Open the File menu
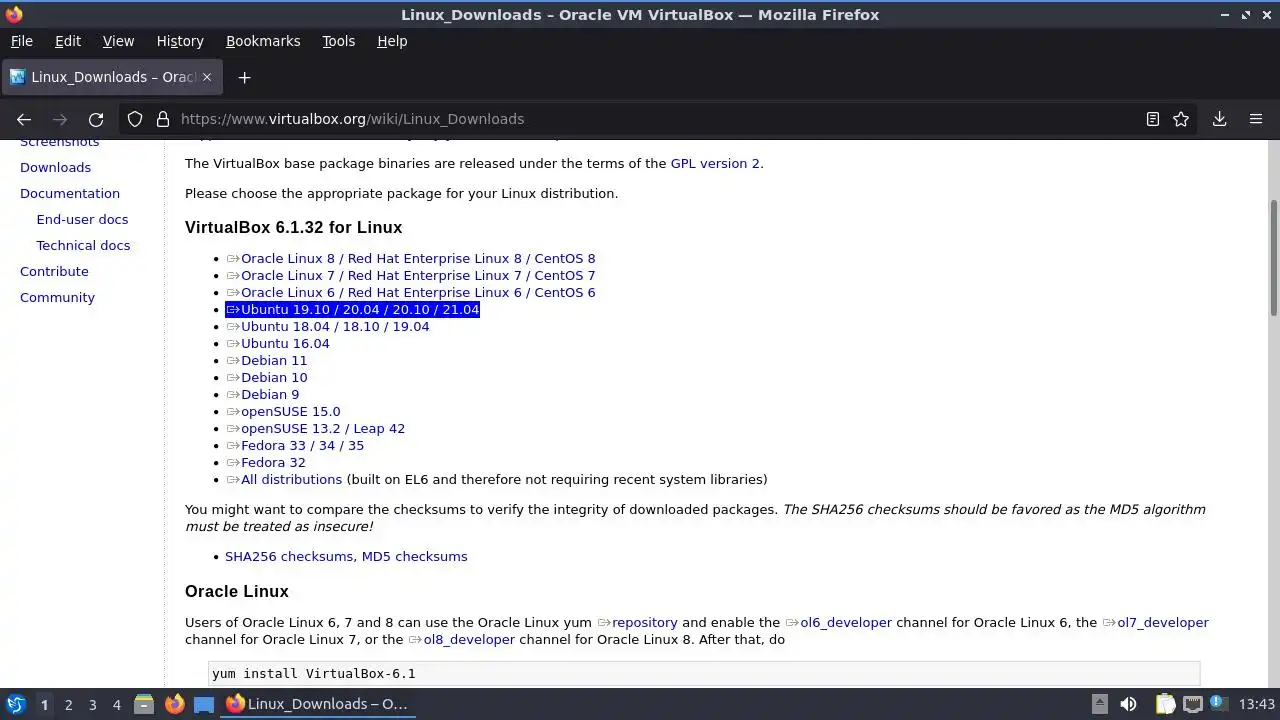Screen dimensions: 1280x720 (21, 41)
